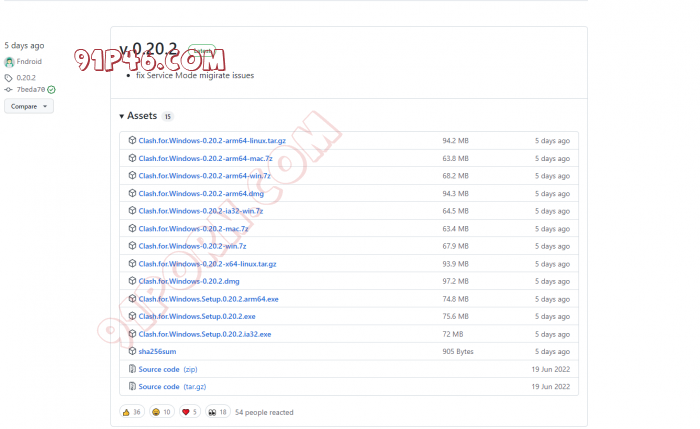Toggle the heart reaction
Viewport: 700px width, 429px height.
[189, 412]
